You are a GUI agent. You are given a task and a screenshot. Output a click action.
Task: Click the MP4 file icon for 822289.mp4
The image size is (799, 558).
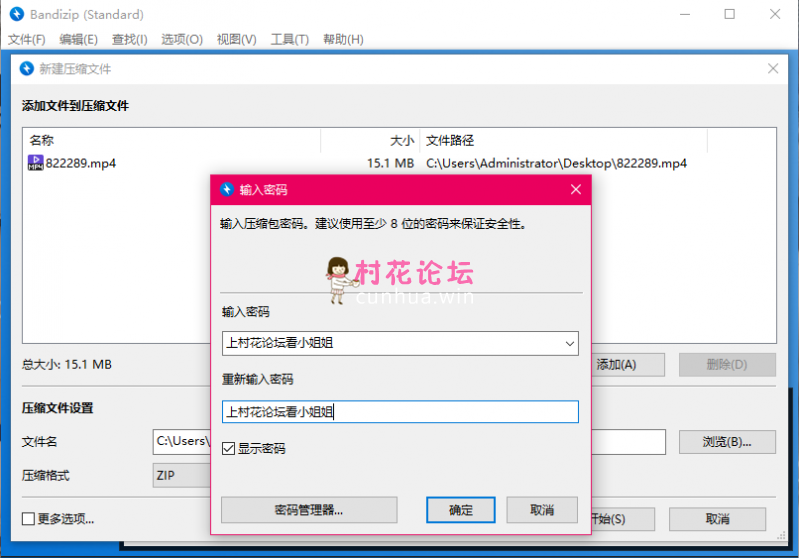point(35,163)
